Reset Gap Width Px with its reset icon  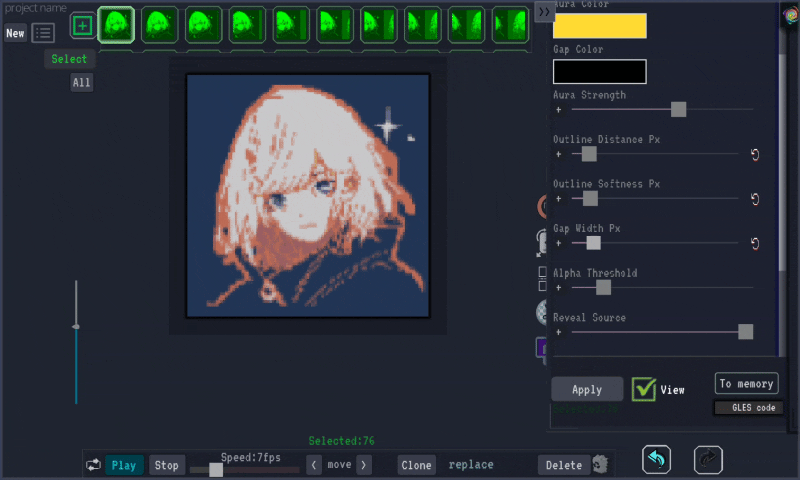point(755,243)
